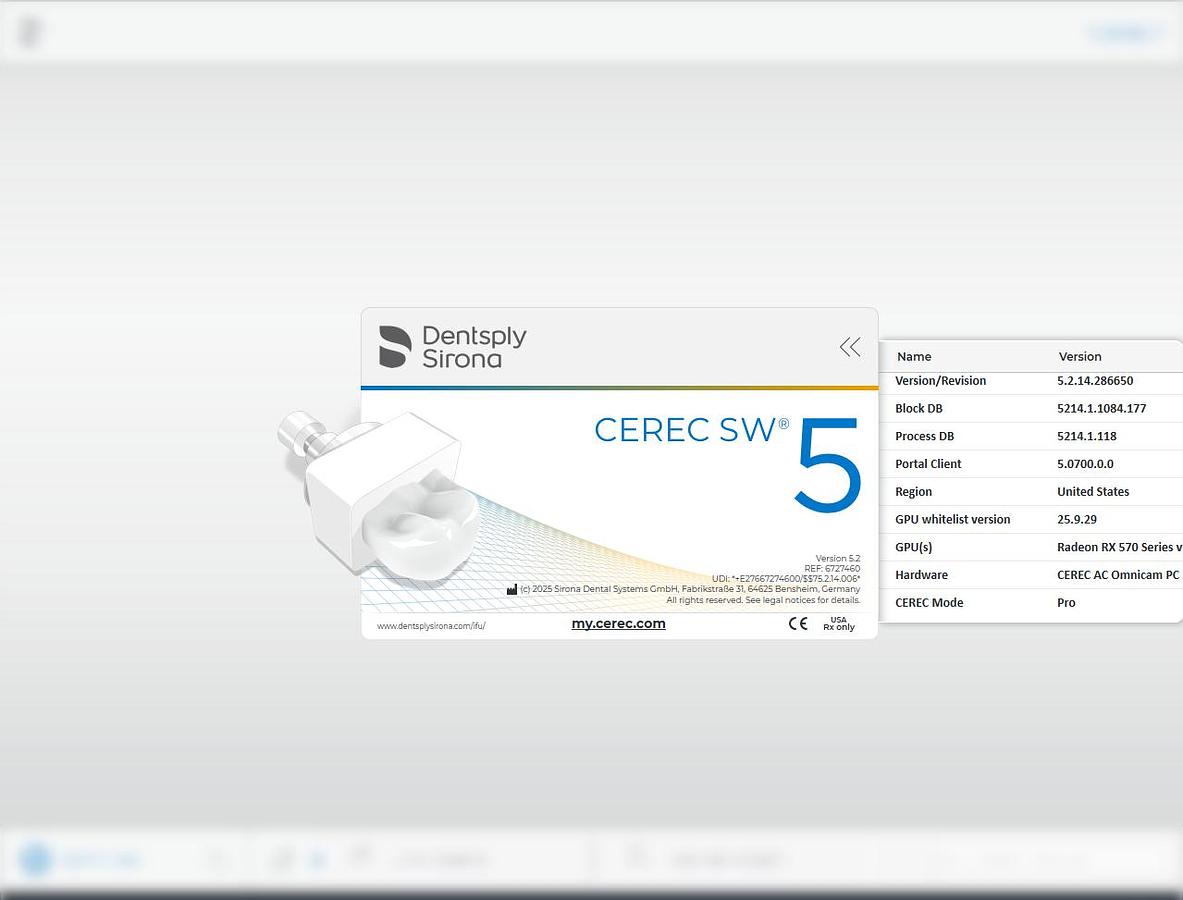The width and height of the screenshot is (1183, 900).
Task: Click the Version 5.2 text on splash
Action: tap(837, 559)
